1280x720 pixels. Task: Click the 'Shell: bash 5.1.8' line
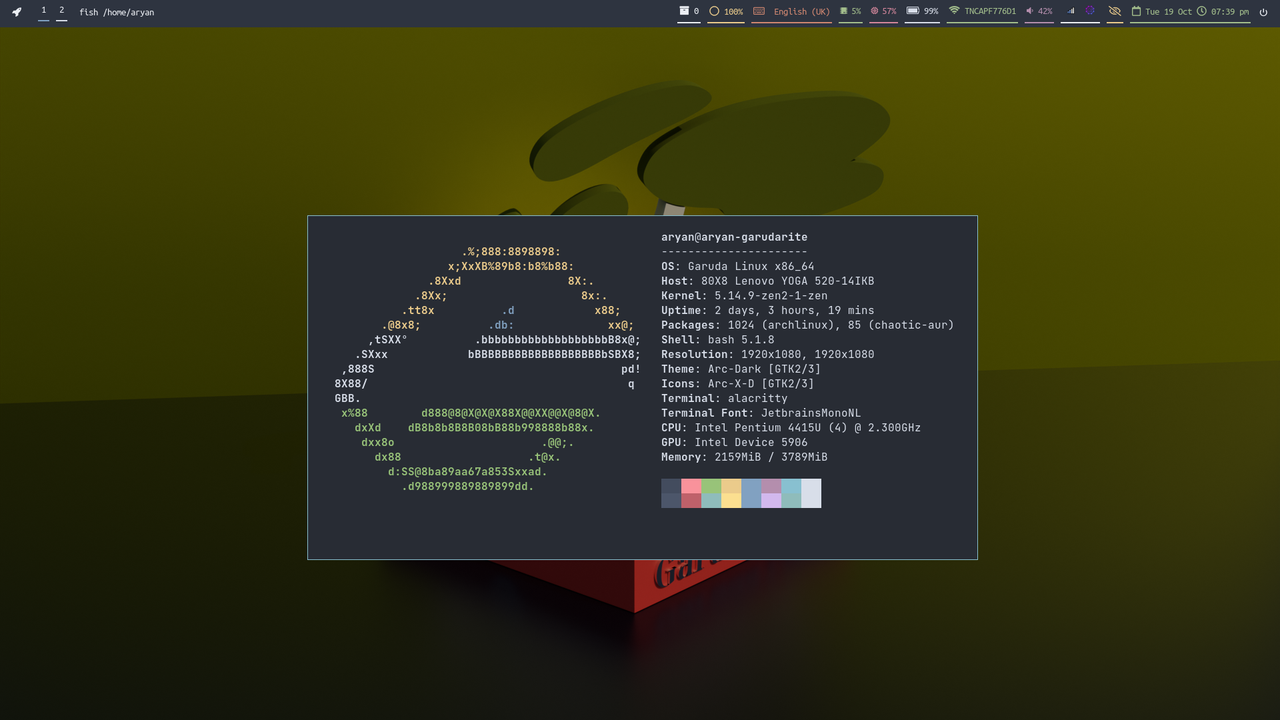coord(718,340)
